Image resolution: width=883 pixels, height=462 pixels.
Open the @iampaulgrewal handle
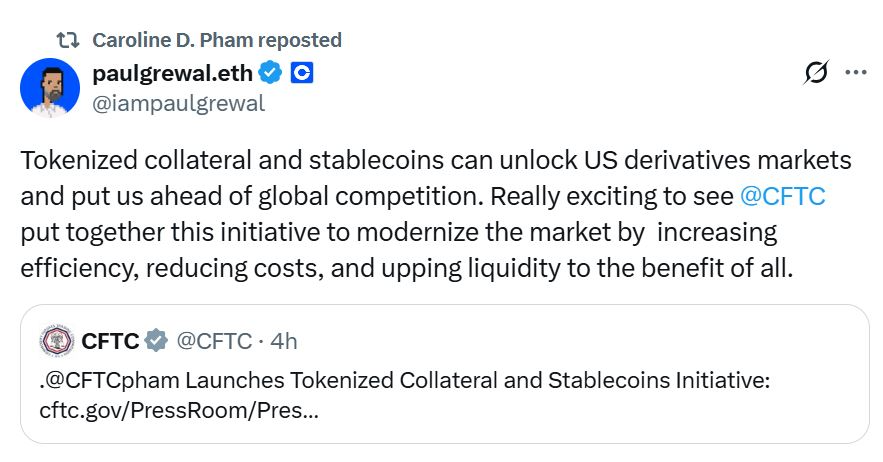pos(178,103)
